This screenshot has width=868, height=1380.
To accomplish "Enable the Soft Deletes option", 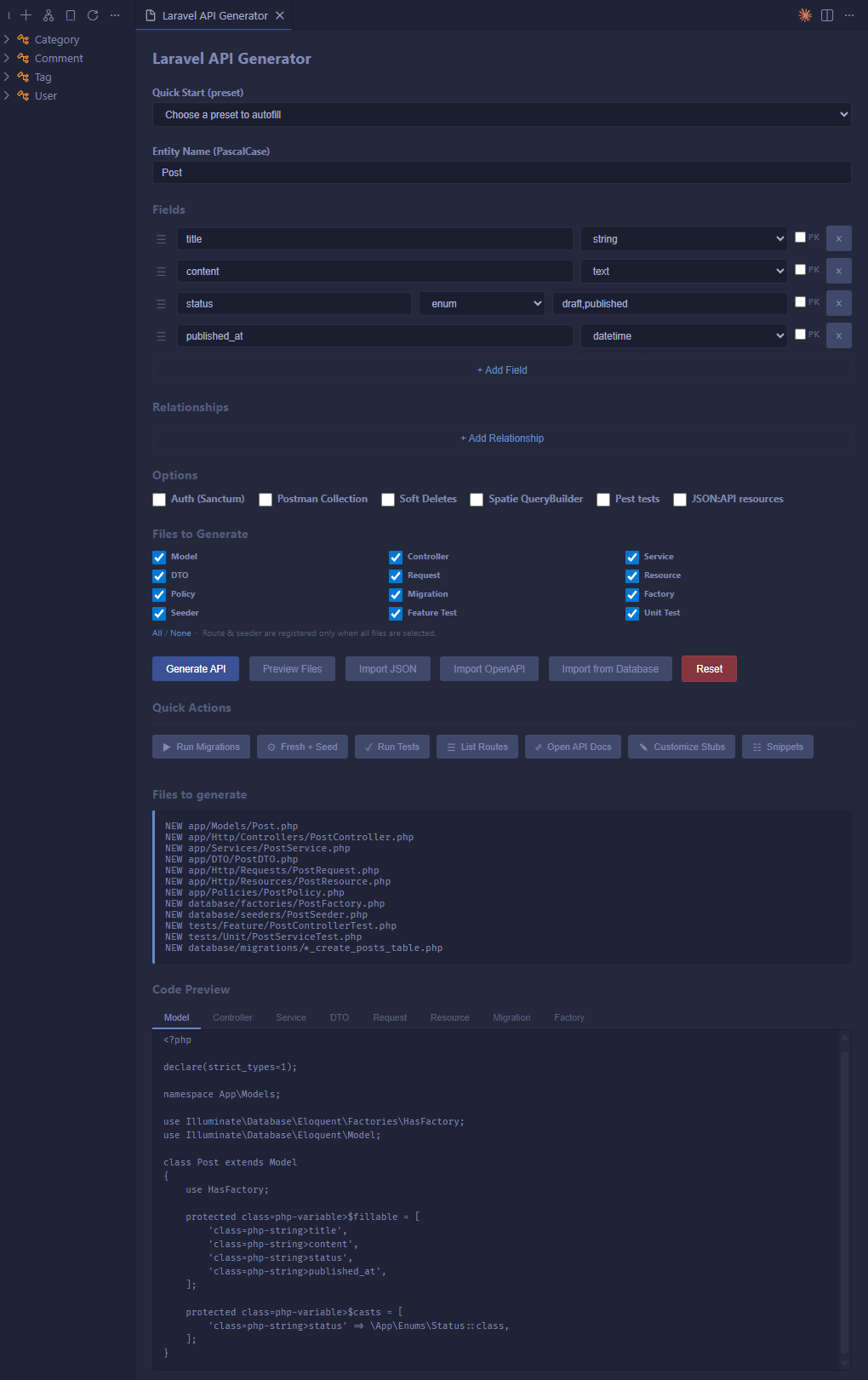I will pos(388,500).
